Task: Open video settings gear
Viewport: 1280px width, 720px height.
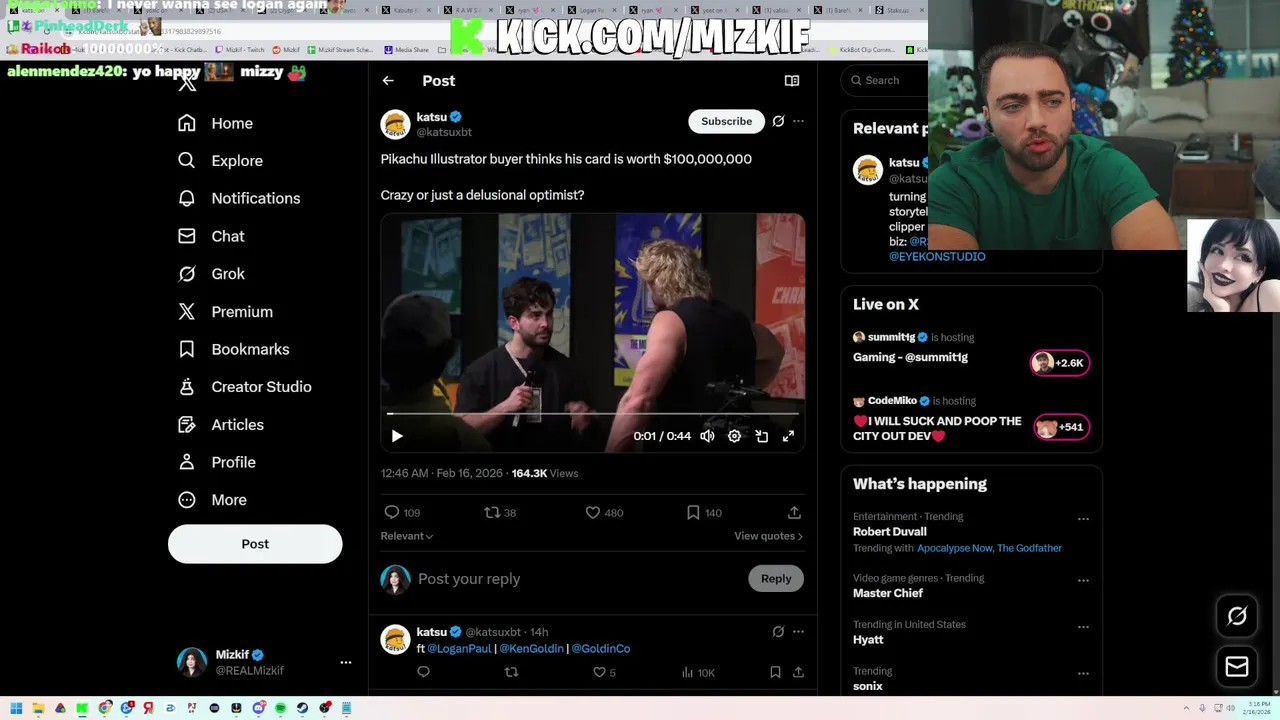Action: click(734, 436)
